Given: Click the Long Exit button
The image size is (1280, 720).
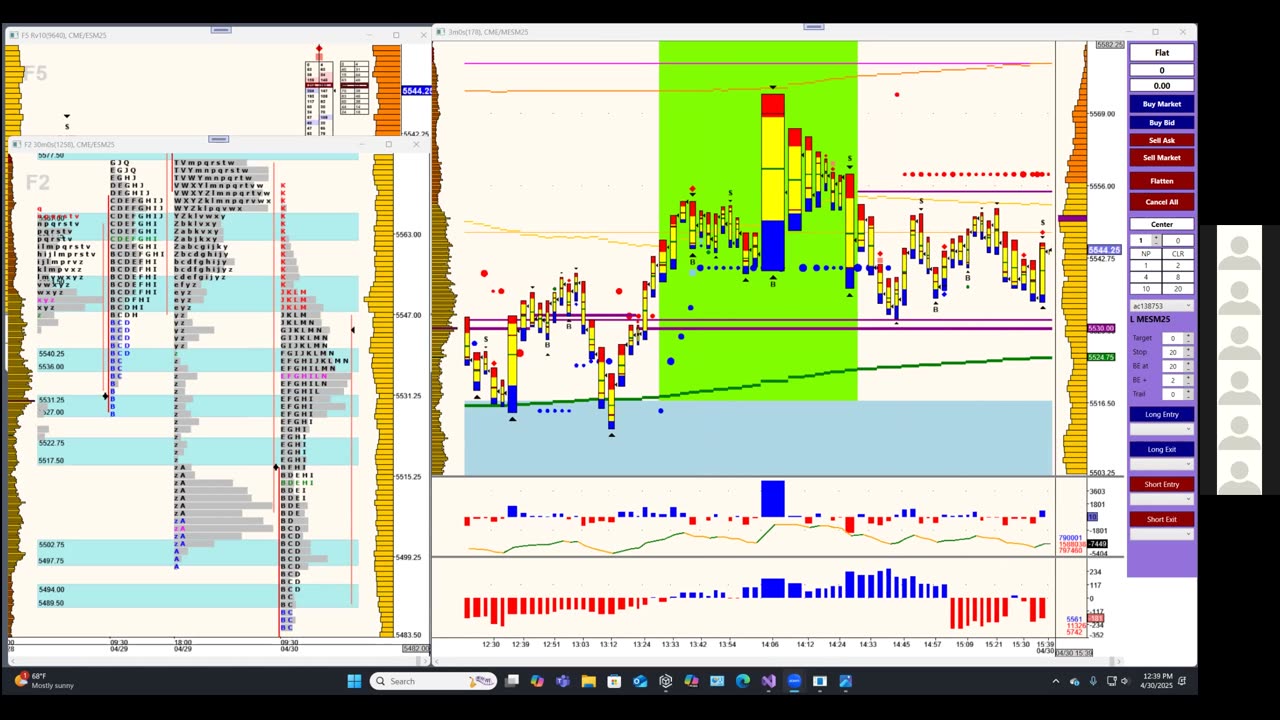Looking at the screenshot, I should (x=1161, y=449).
